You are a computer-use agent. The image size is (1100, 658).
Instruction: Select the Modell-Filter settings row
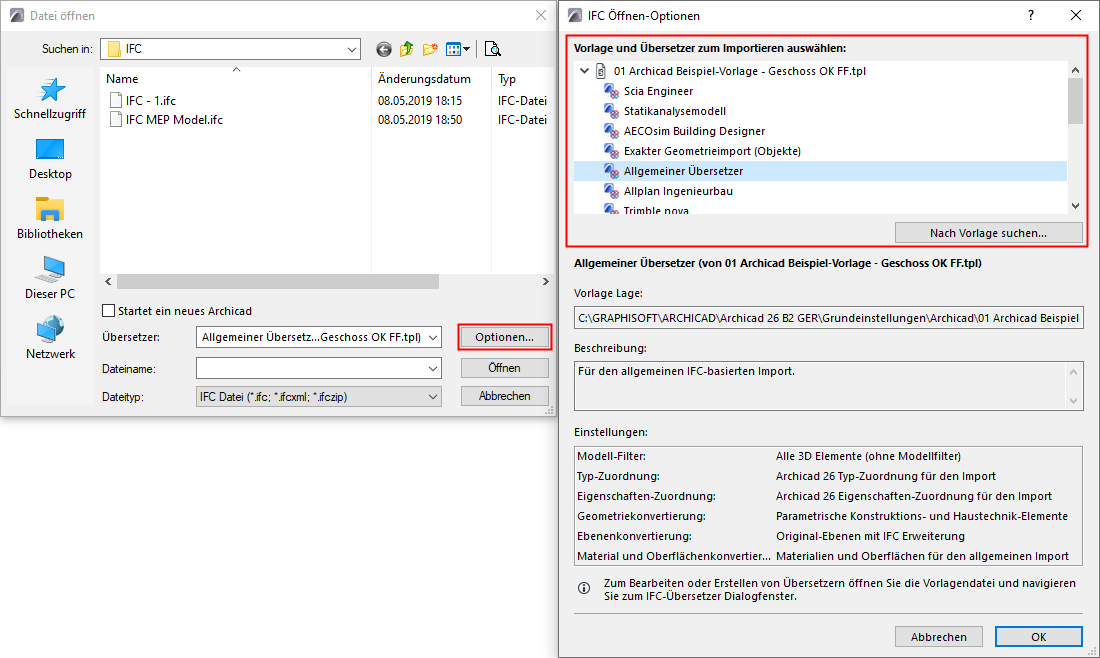click(829, 456)
